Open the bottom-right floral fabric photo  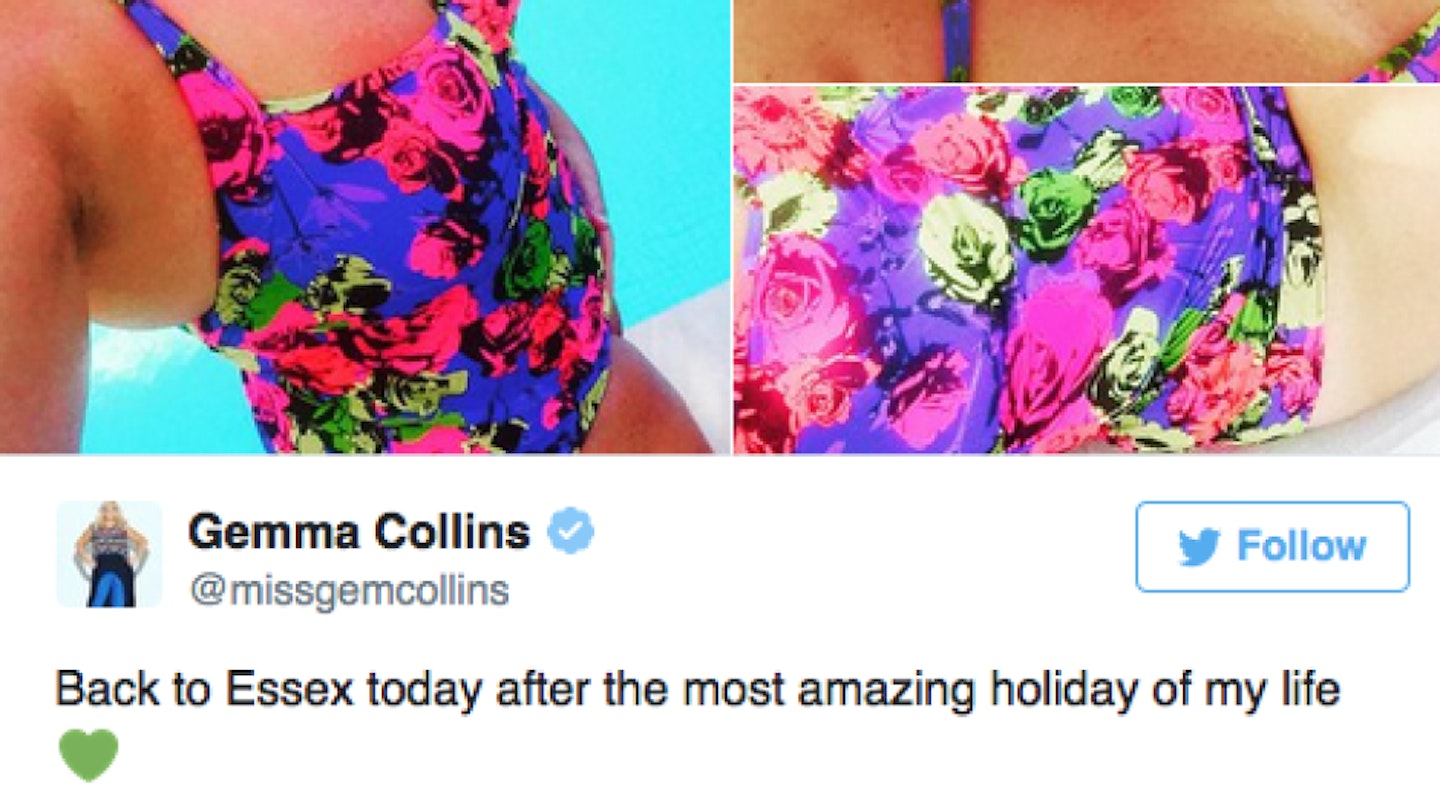(x=1087, y=270)
